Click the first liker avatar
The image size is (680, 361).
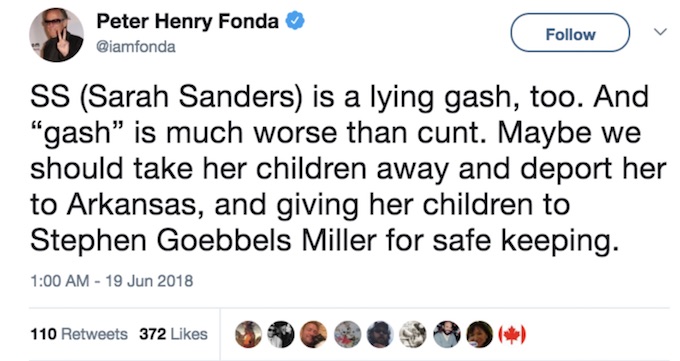(x=248, y=334)
